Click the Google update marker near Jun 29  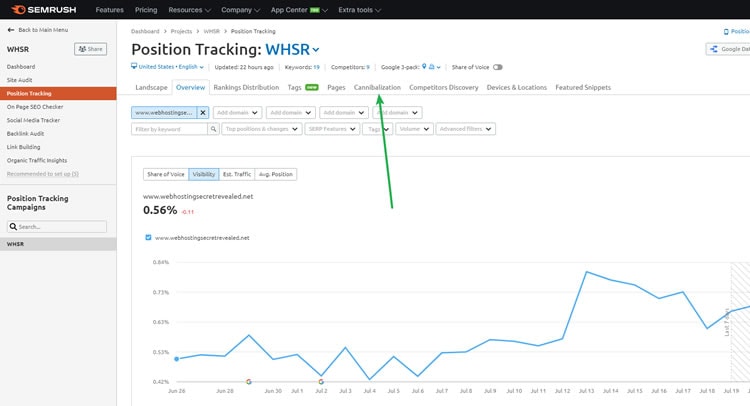click(x=249, y=382)
